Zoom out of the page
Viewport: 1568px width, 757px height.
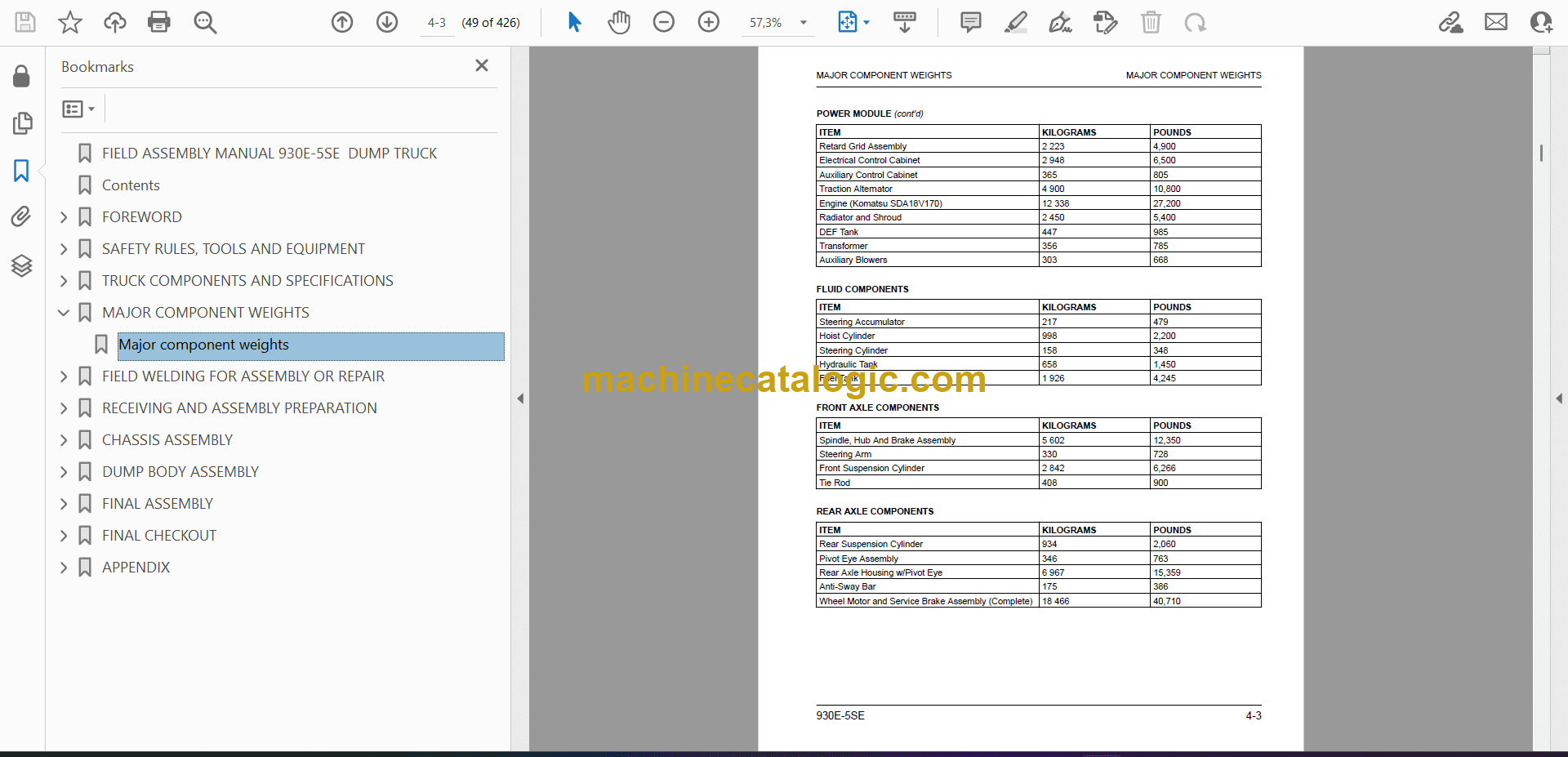point(664,22)
